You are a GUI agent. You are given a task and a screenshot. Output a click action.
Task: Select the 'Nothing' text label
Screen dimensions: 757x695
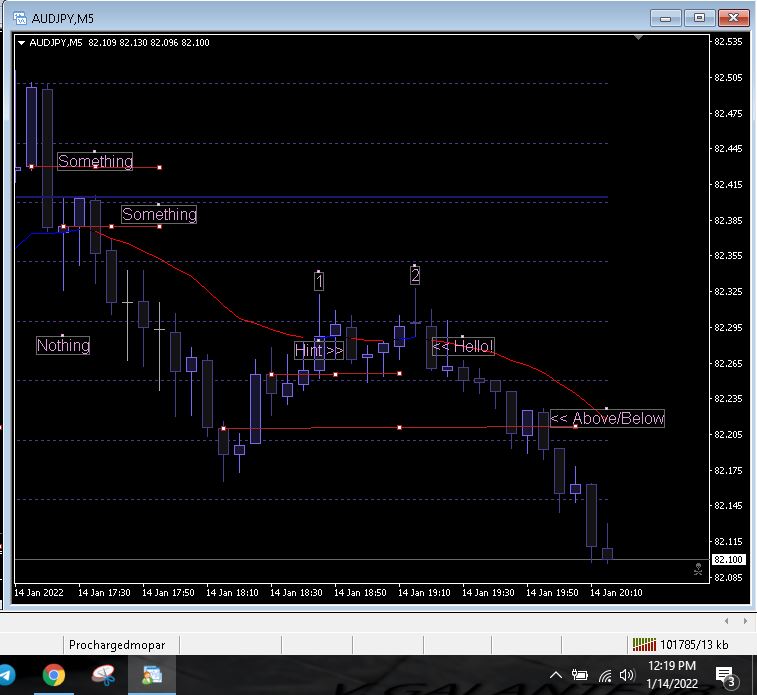point(63,345)
